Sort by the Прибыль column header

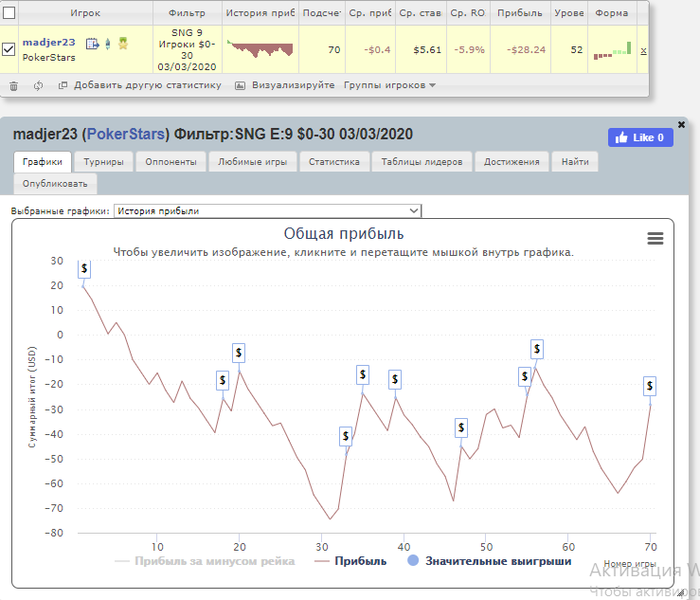(520, 13)
